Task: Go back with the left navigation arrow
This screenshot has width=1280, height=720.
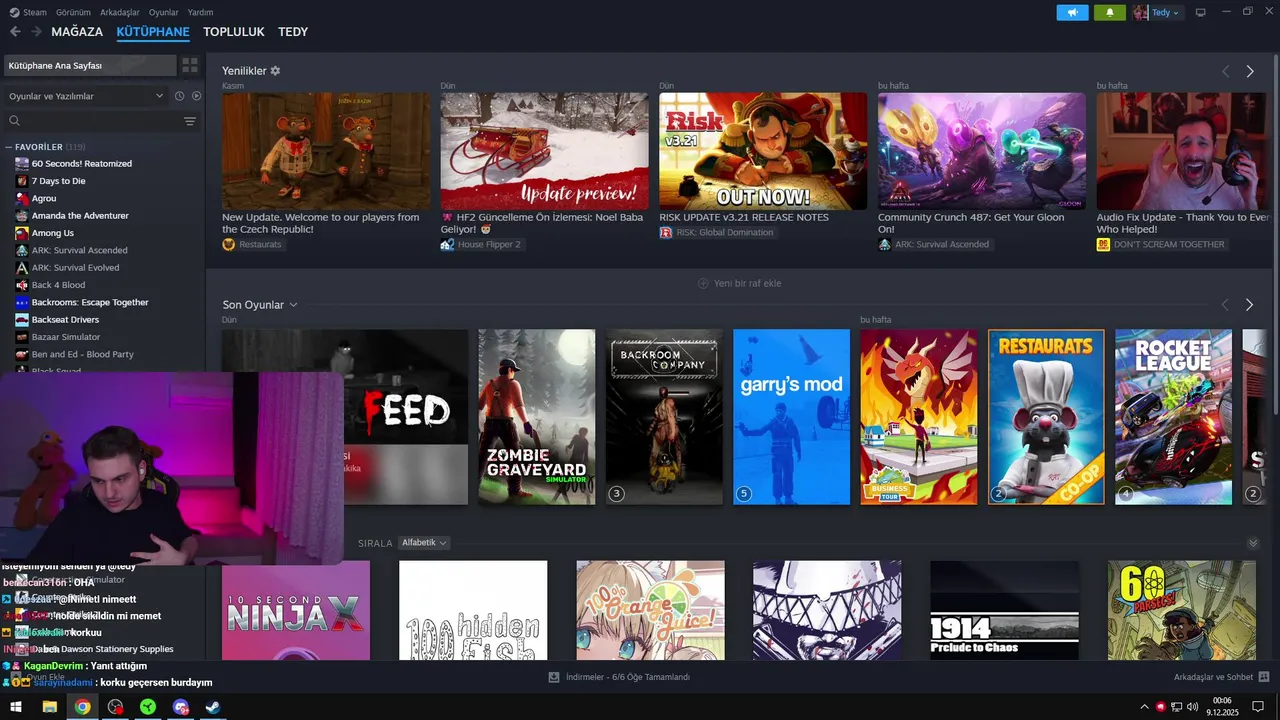Action: (x=15, y=32)
